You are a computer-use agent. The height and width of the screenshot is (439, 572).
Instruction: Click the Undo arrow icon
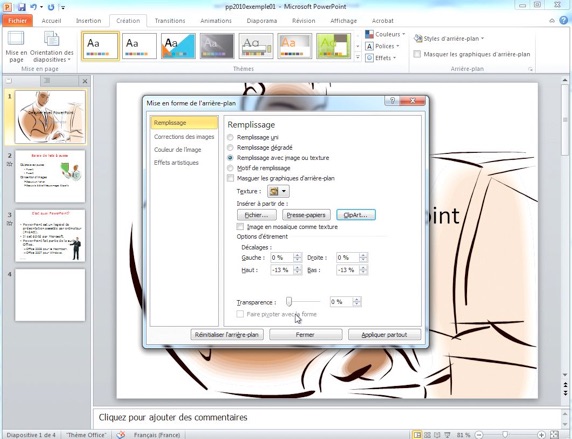(x=34, y=7)
